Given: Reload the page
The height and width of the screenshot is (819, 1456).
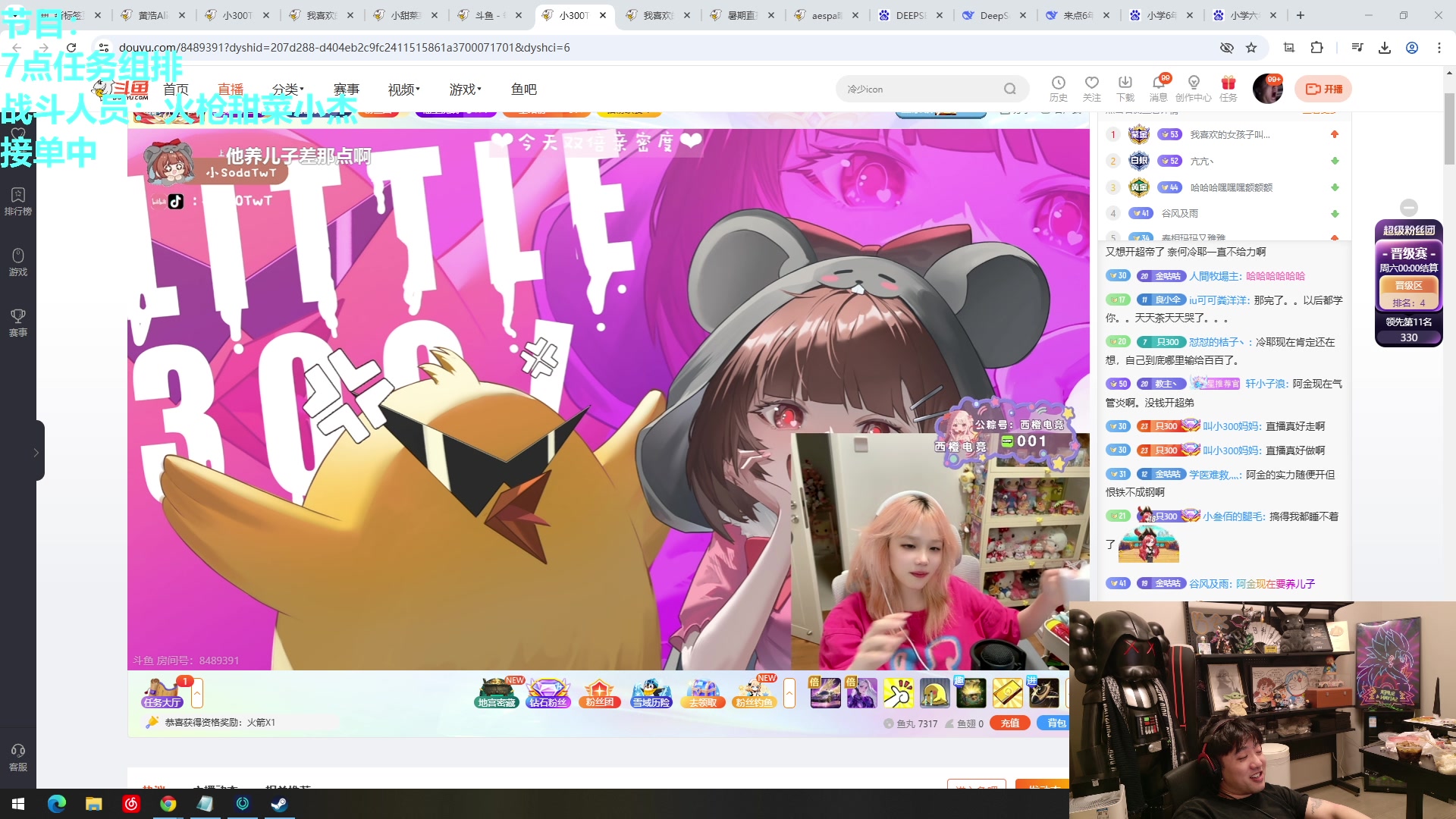Looking at the screenshot, I should (71, 48).
